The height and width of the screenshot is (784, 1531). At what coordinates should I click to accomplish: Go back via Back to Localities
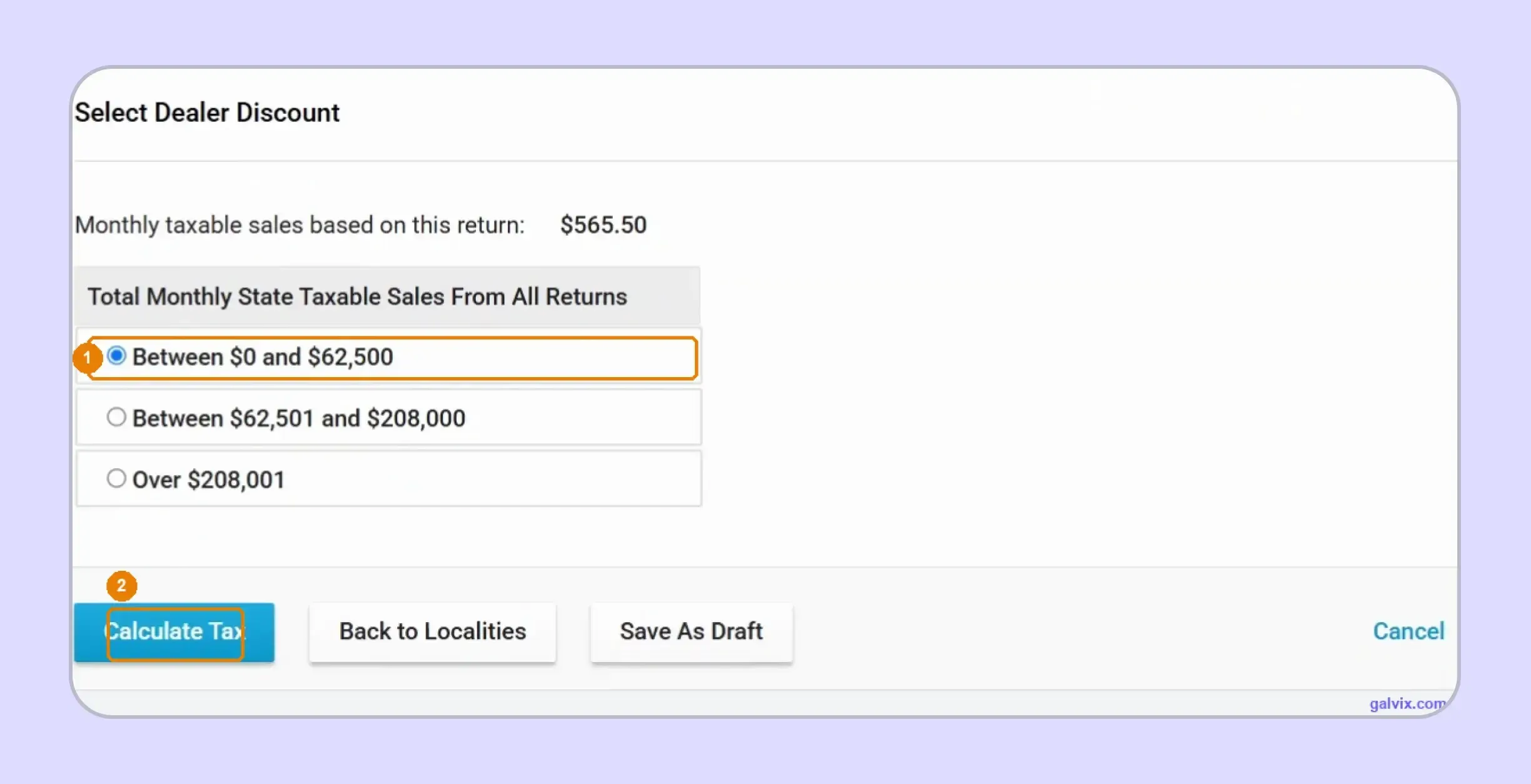pos(432,631)
